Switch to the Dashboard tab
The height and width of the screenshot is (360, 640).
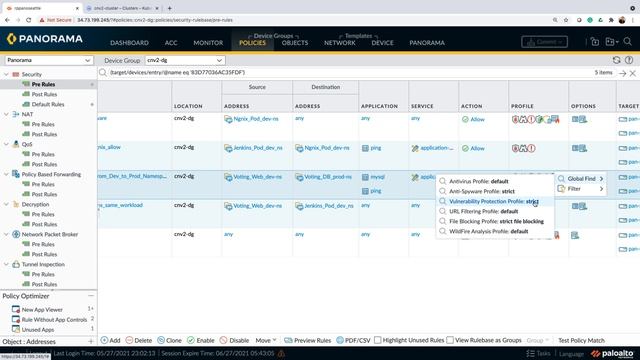[x=129, y=42]
